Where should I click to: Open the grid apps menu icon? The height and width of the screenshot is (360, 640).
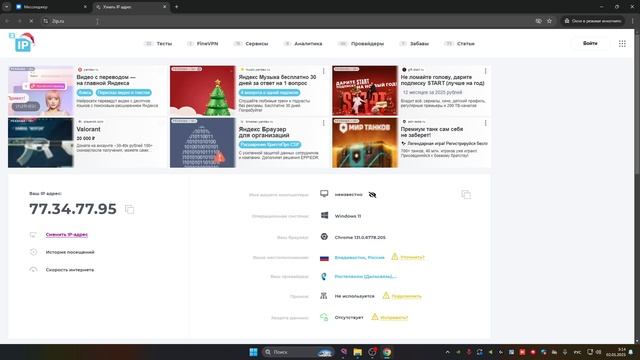tap(622, 44)
